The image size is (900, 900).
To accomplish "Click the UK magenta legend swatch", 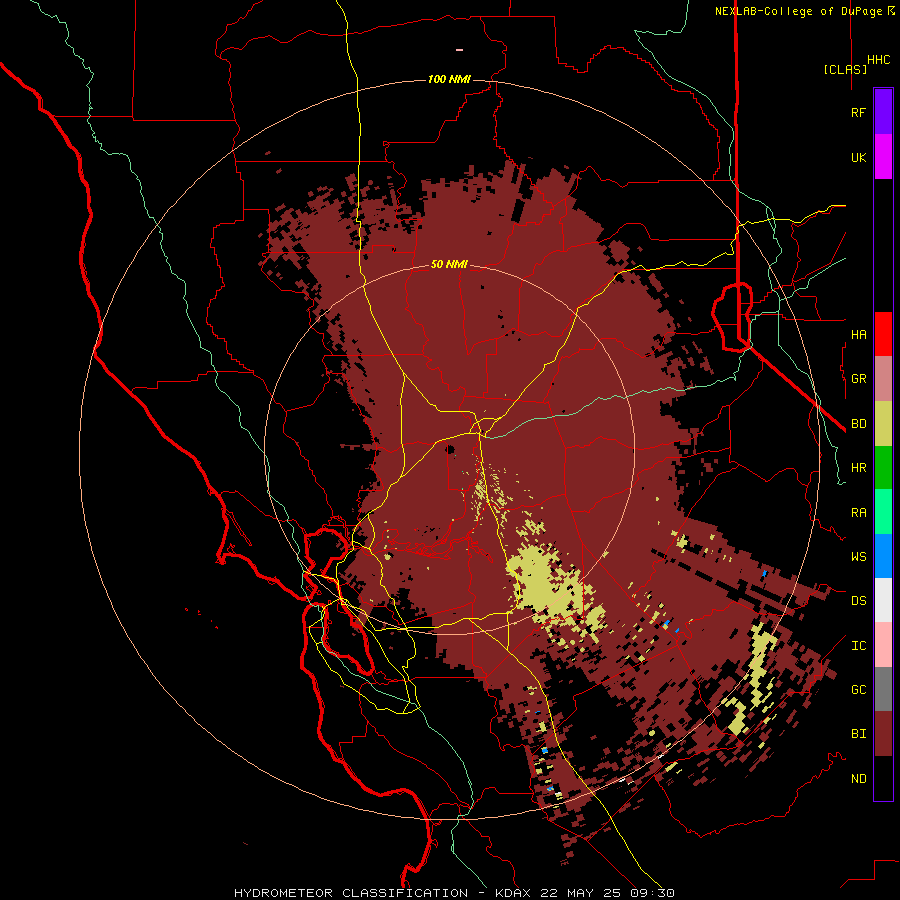I will pyautogui.click(x=883, y=157).
